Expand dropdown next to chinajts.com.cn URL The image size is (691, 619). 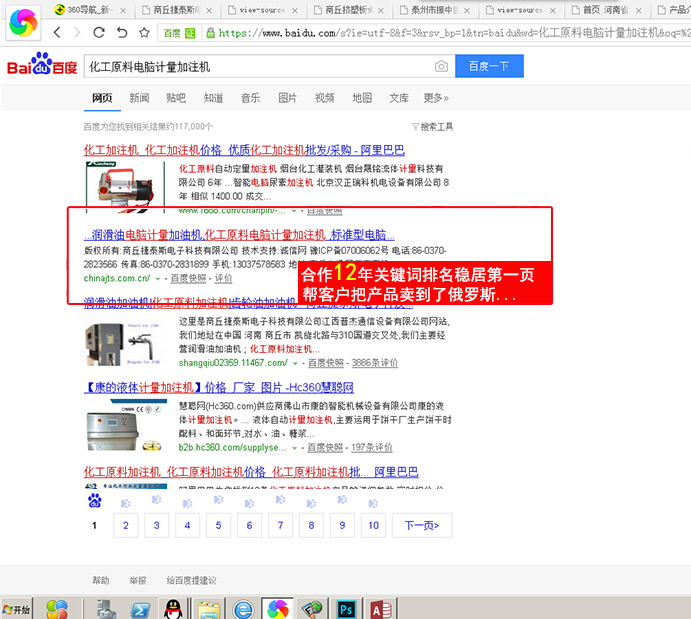(157, 279)
